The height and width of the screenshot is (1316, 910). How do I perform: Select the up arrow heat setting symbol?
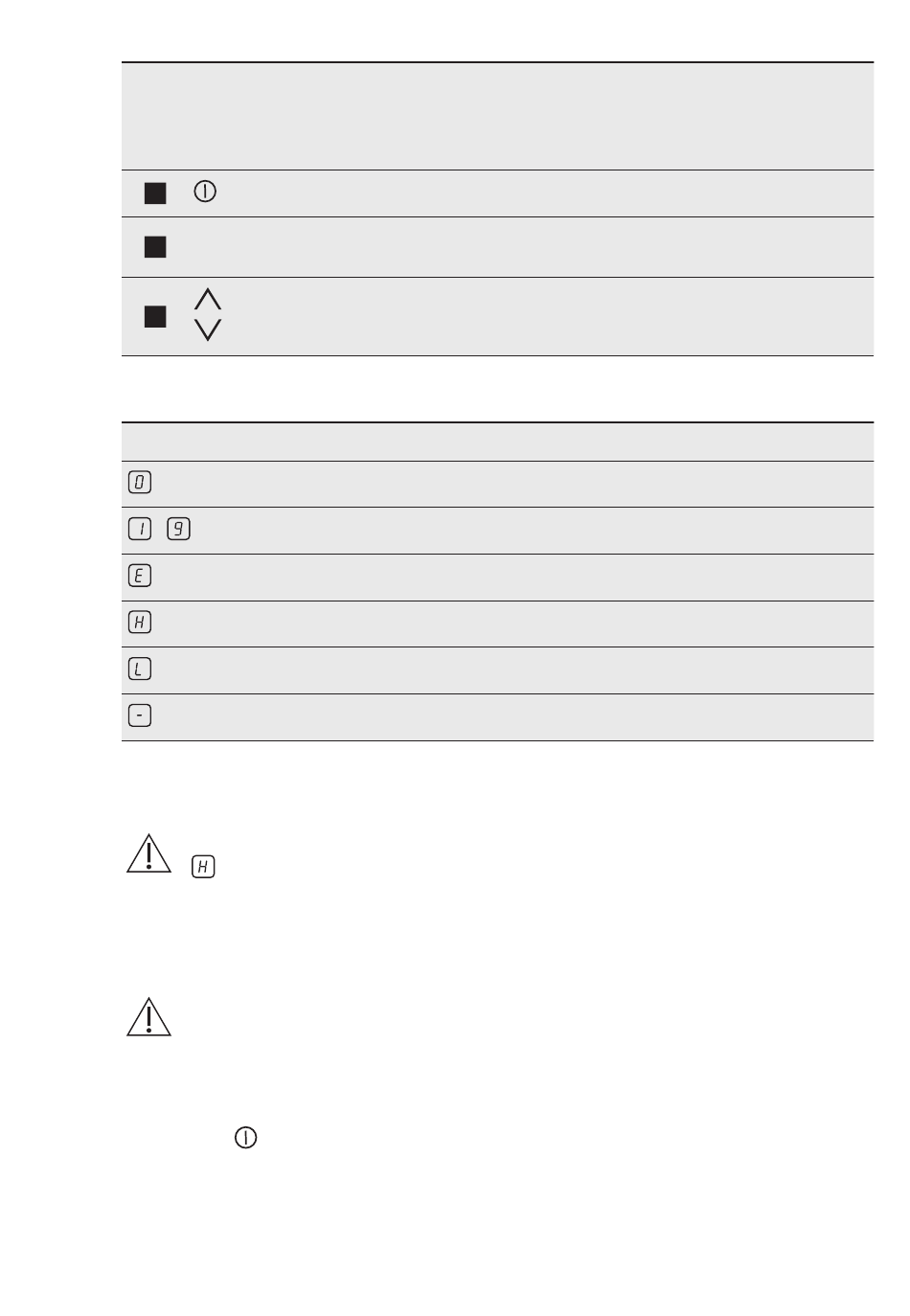(208, 299)
